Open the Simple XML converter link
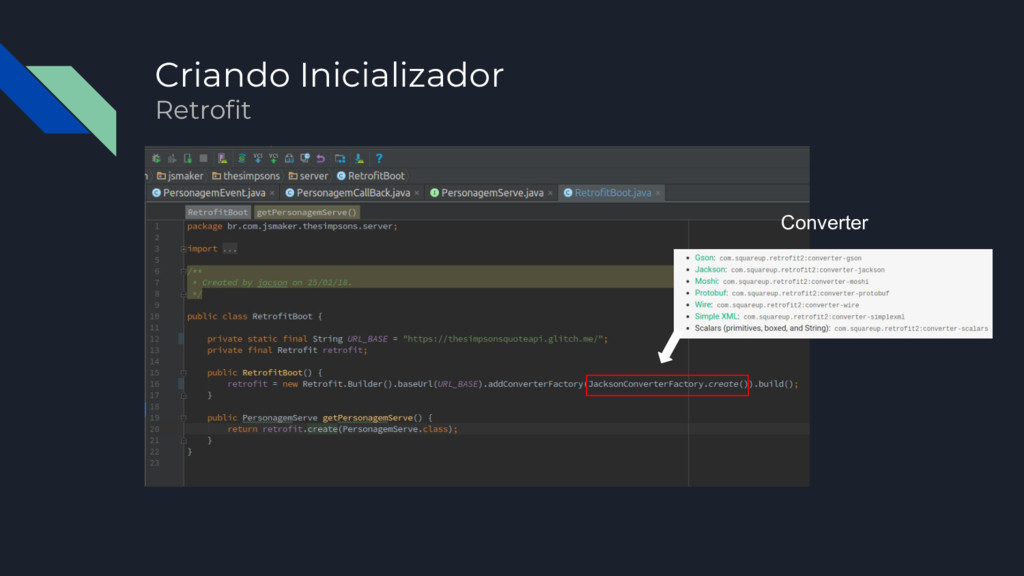Image resolution: width=1024 pixels, height=576 pixels. [x=716, y=317]
